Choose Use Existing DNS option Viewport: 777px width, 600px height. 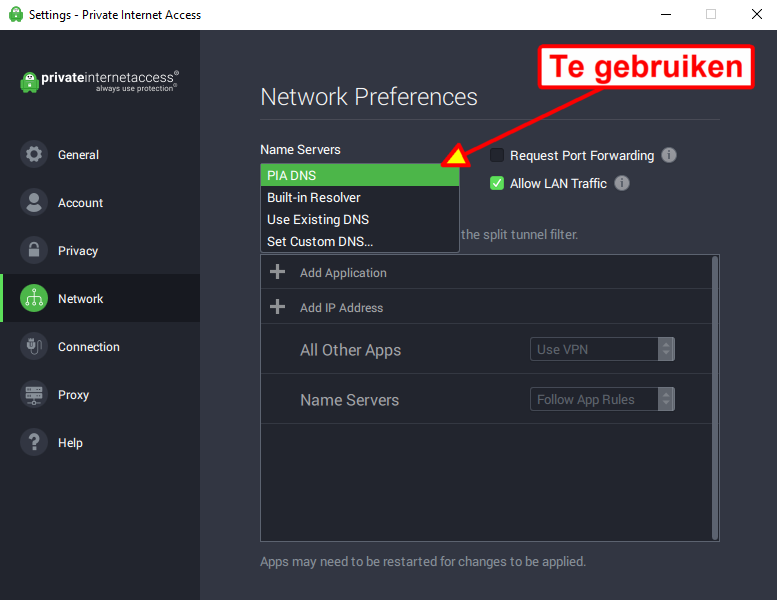(x=360, y=219)
